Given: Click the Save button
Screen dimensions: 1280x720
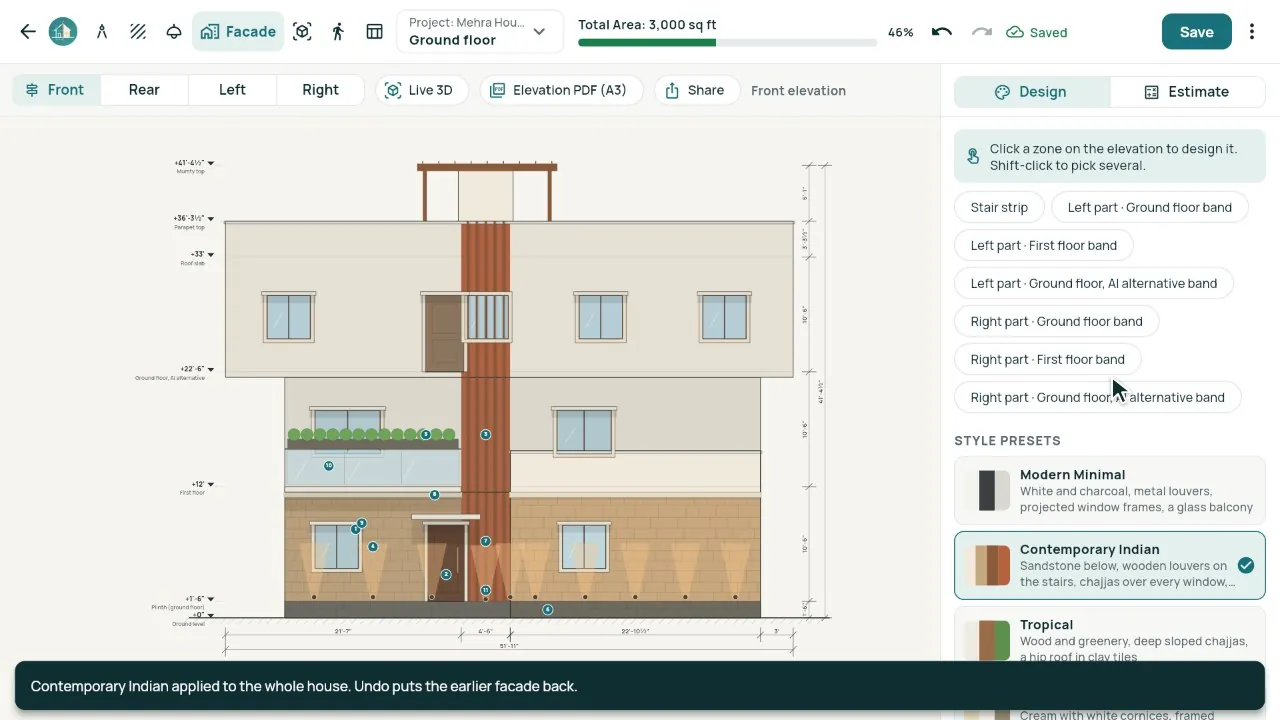Looking at the screenshot, I should point(1196,32).
